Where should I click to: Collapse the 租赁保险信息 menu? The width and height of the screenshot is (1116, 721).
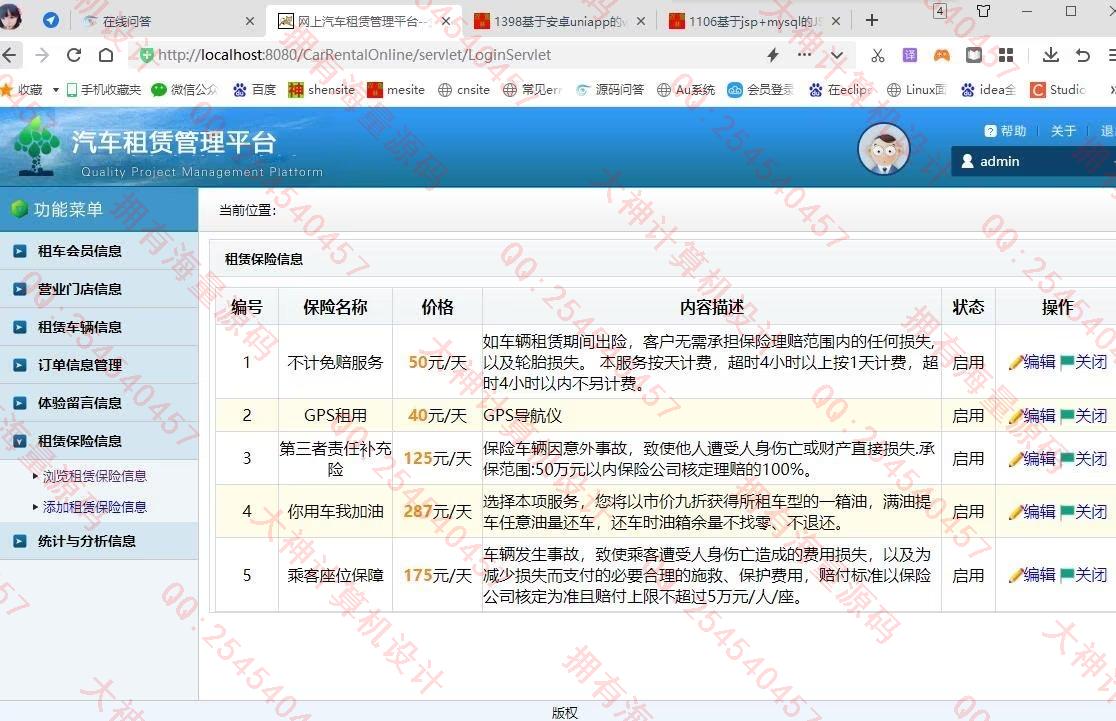pyautogui.click(x=99, y=441)
